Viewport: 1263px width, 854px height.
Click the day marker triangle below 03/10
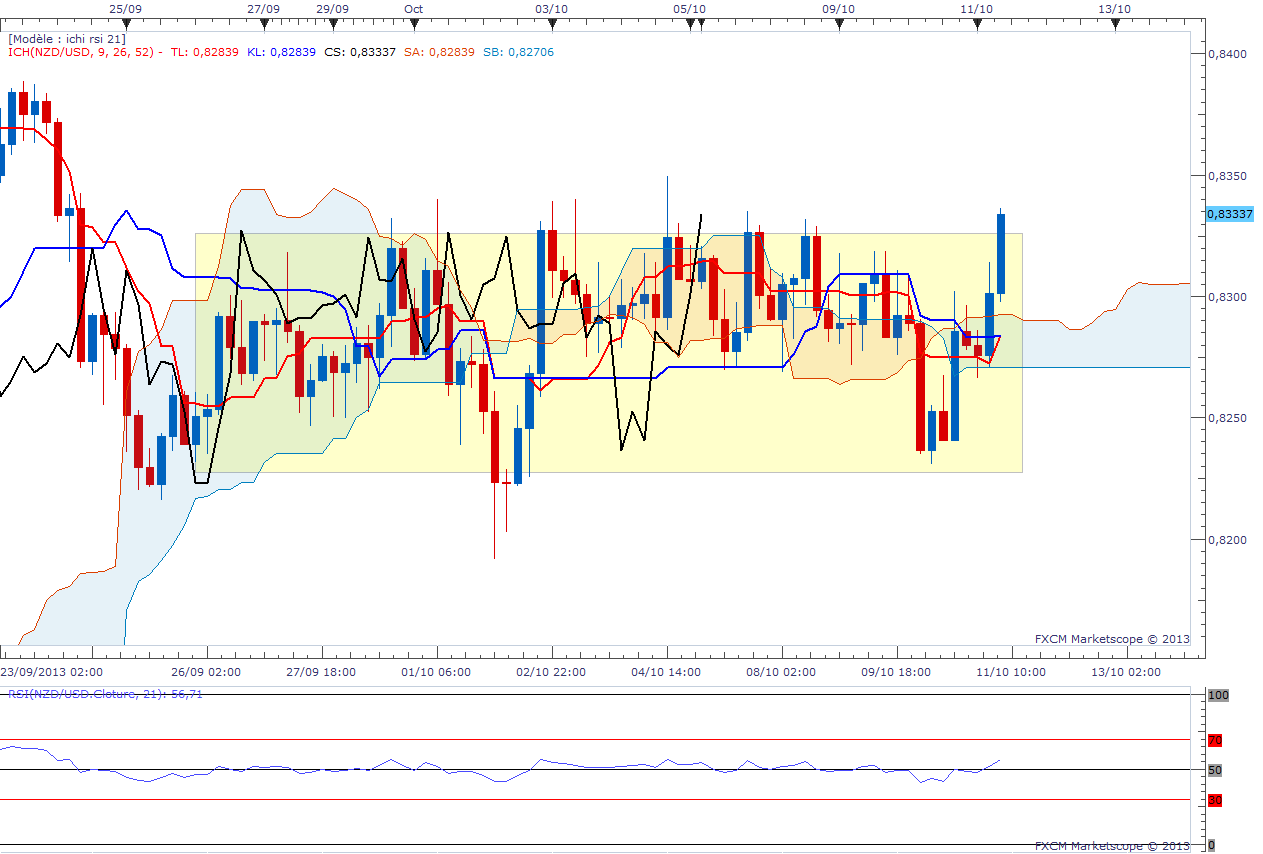551,24
